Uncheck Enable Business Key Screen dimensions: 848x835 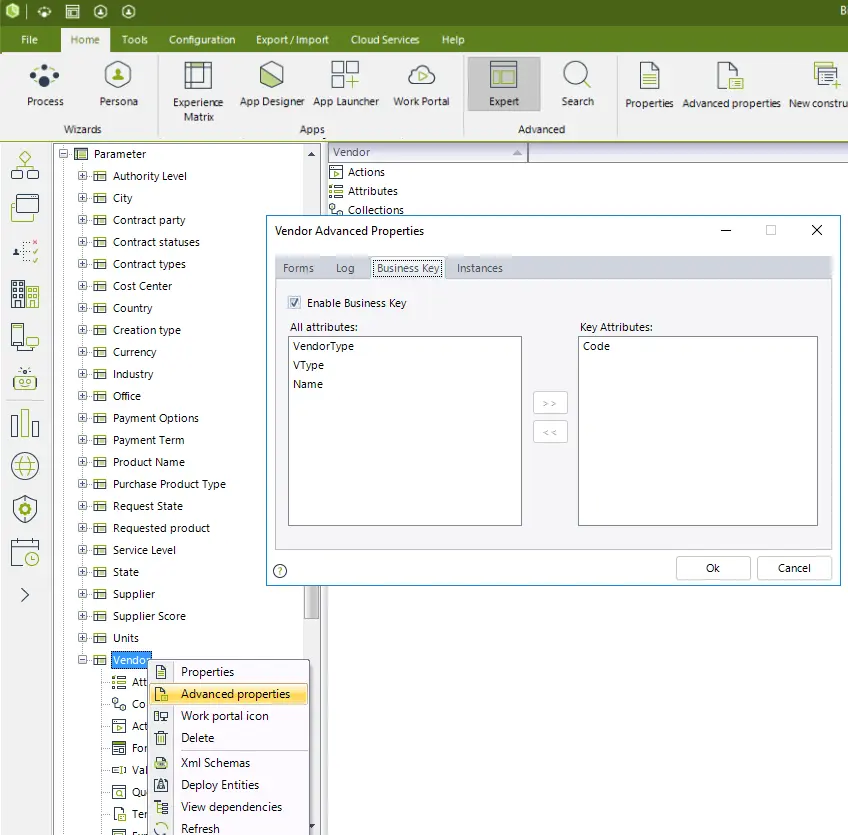294,303
